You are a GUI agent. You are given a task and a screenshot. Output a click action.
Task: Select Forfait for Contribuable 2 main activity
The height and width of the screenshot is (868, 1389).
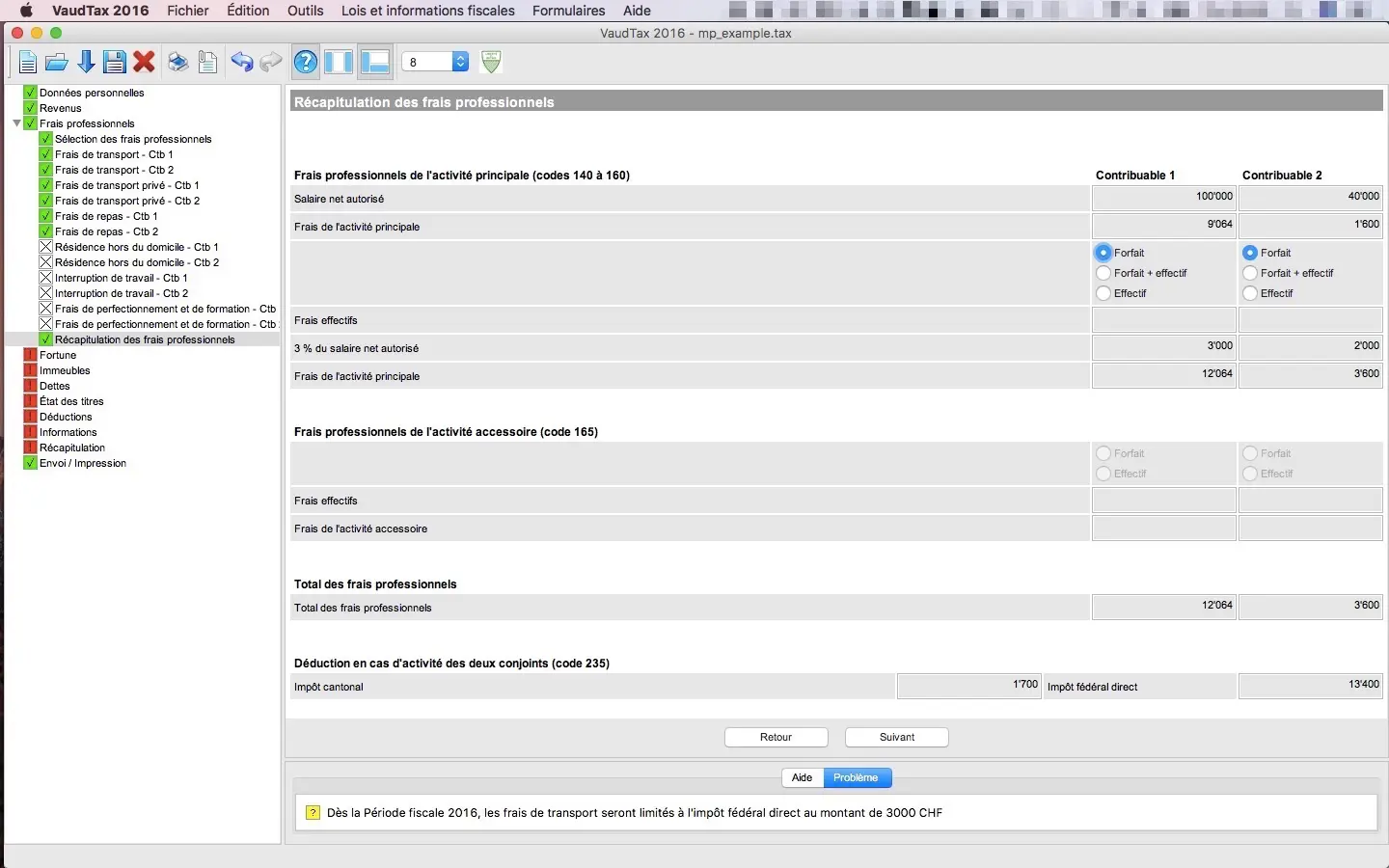(1250, 253)
